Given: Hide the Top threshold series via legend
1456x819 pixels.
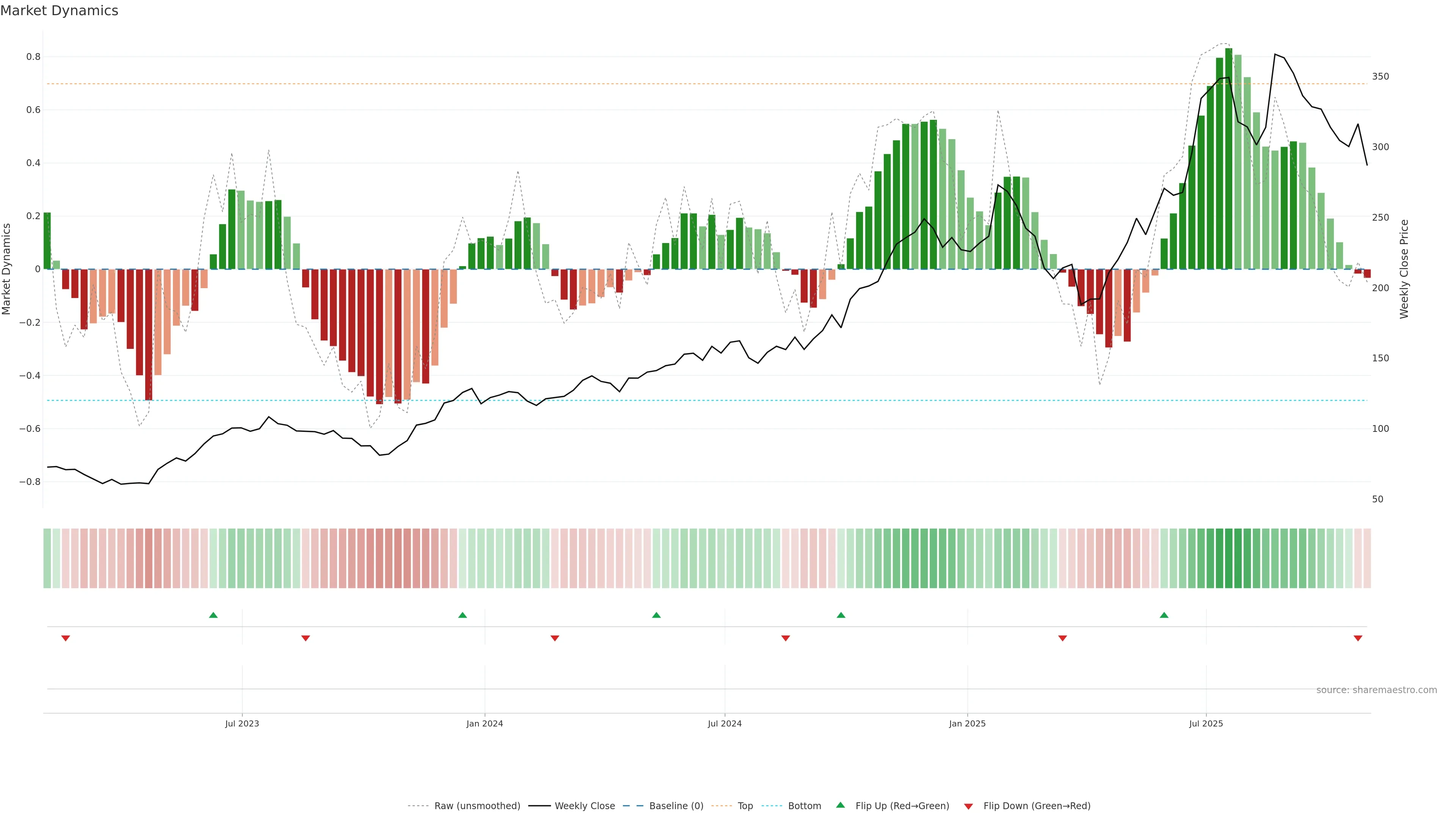Looking at the screenshot, I should [x=745, y=806].
